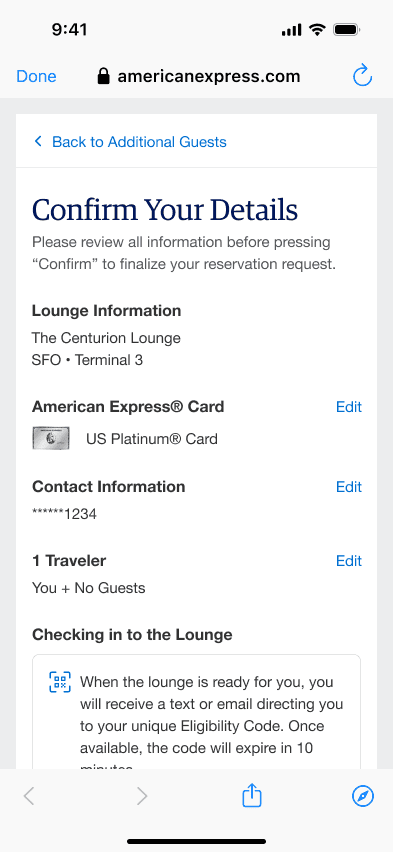Tap the Confirm Your Details heading
This screenshot has height=852, width=393.
point(165,209)
